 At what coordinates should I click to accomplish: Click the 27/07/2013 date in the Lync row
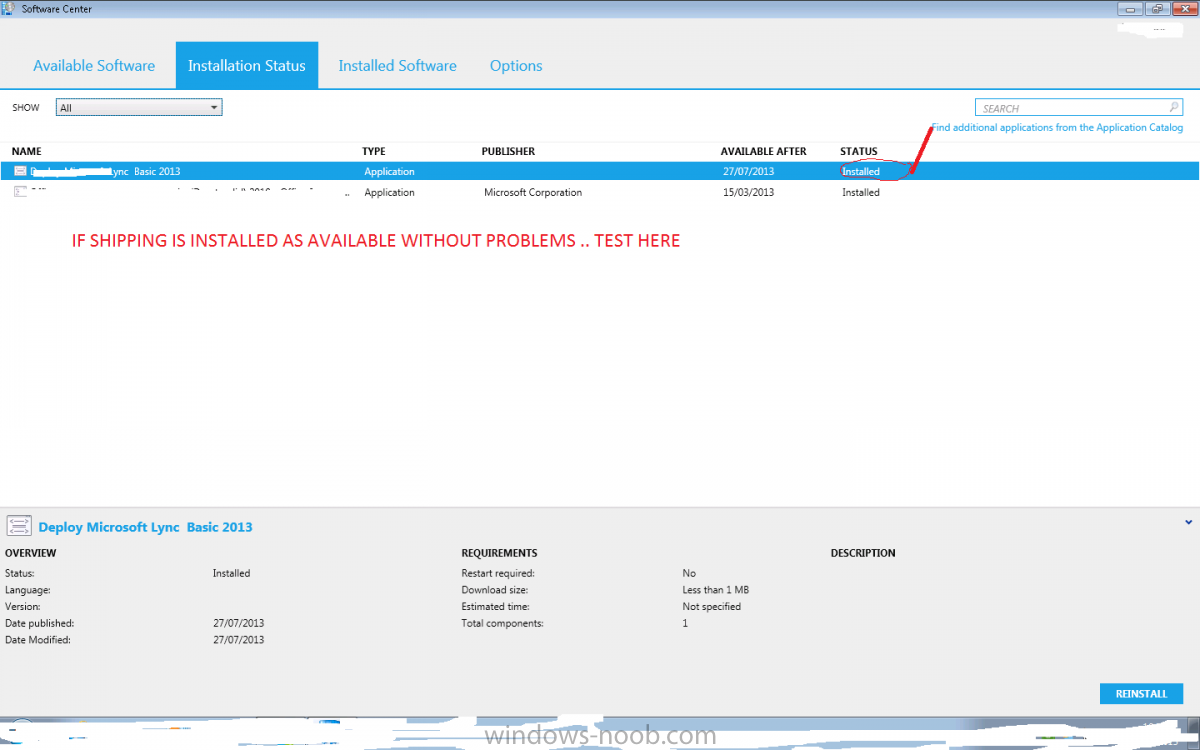[x=748, y=171]
